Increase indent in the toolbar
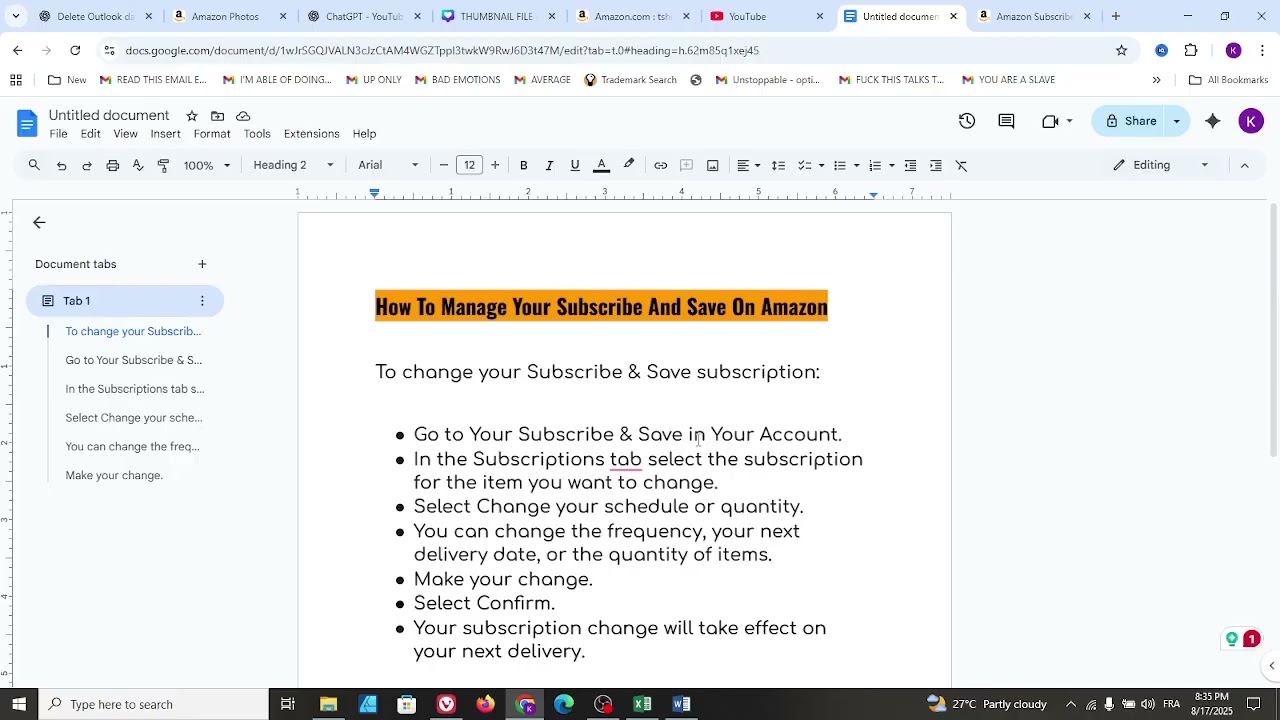Screen dimensions: 1280x720 click(x=936, y=165)
